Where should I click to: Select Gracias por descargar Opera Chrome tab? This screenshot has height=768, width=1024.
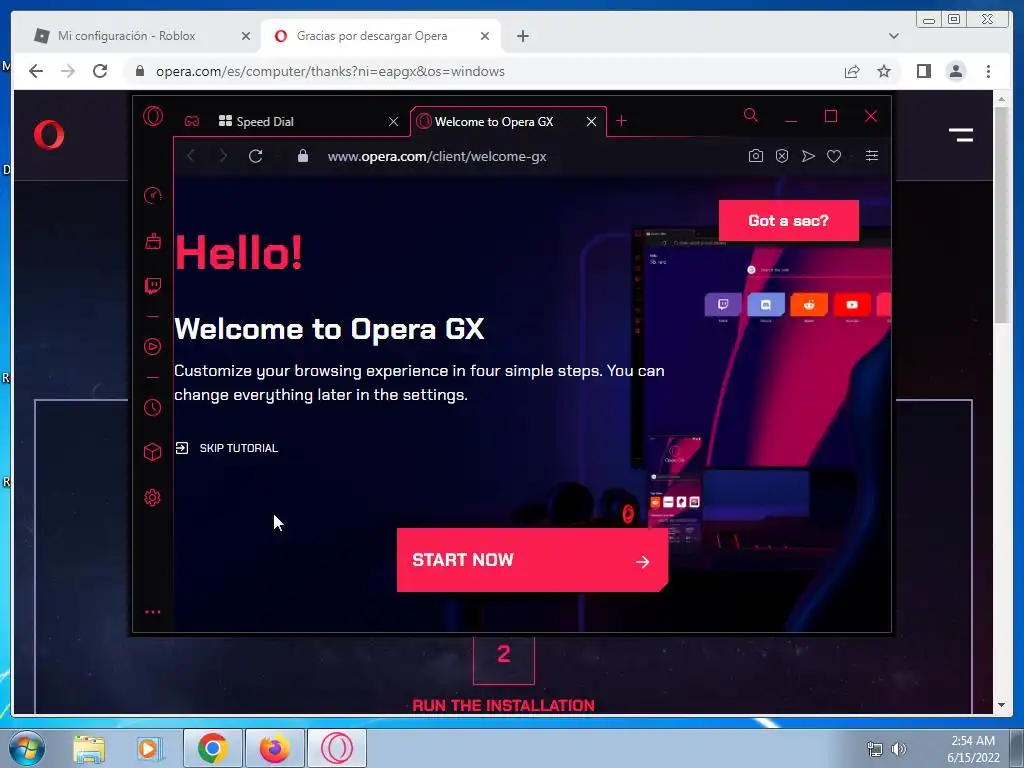(x=381, y=36)
